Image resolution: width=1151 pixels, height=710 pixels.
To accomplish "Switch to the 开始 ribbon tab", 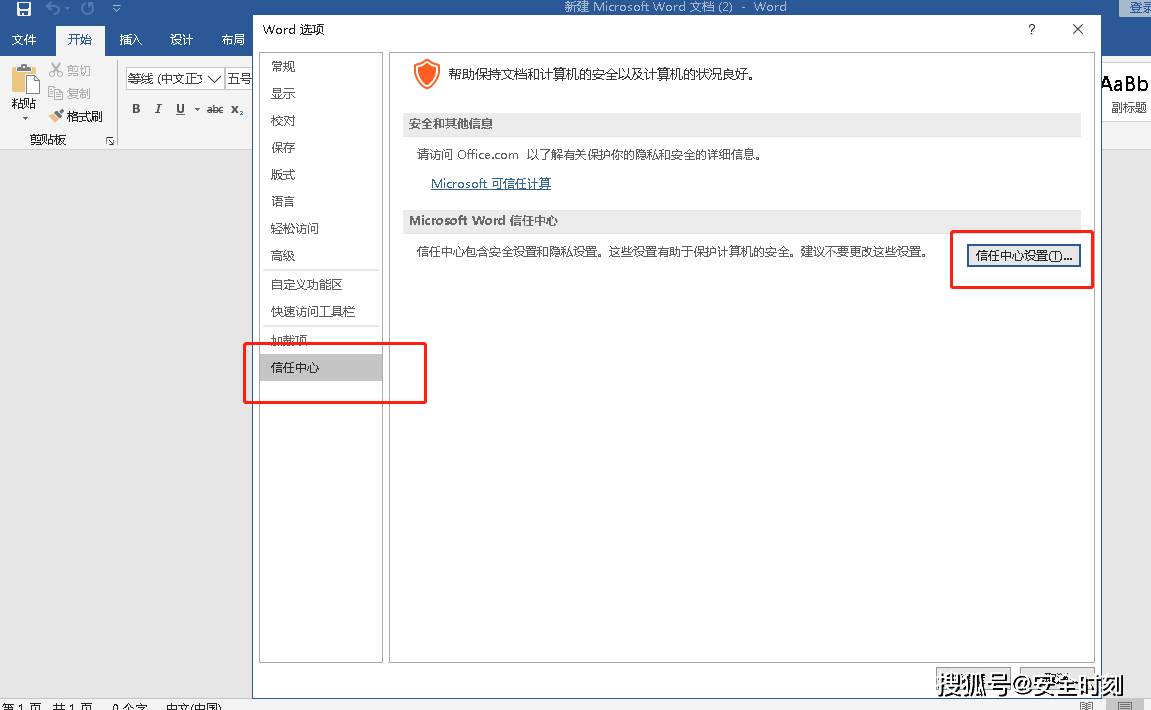I will (80, 40).
